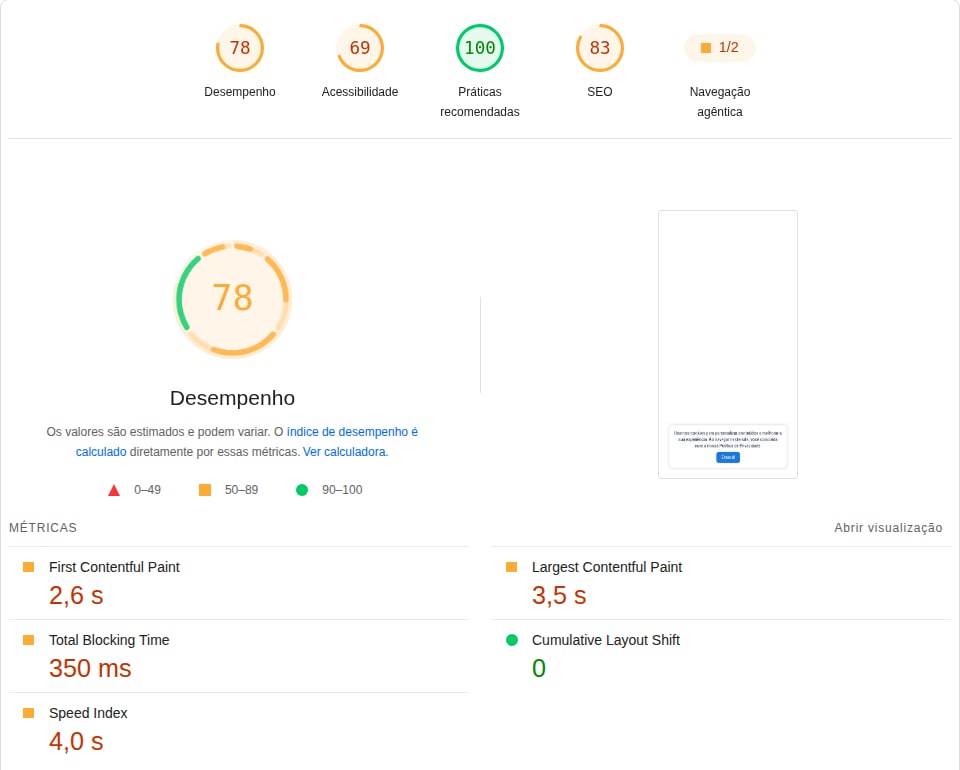Click the '50–89' legend range text

click(241, 490)
